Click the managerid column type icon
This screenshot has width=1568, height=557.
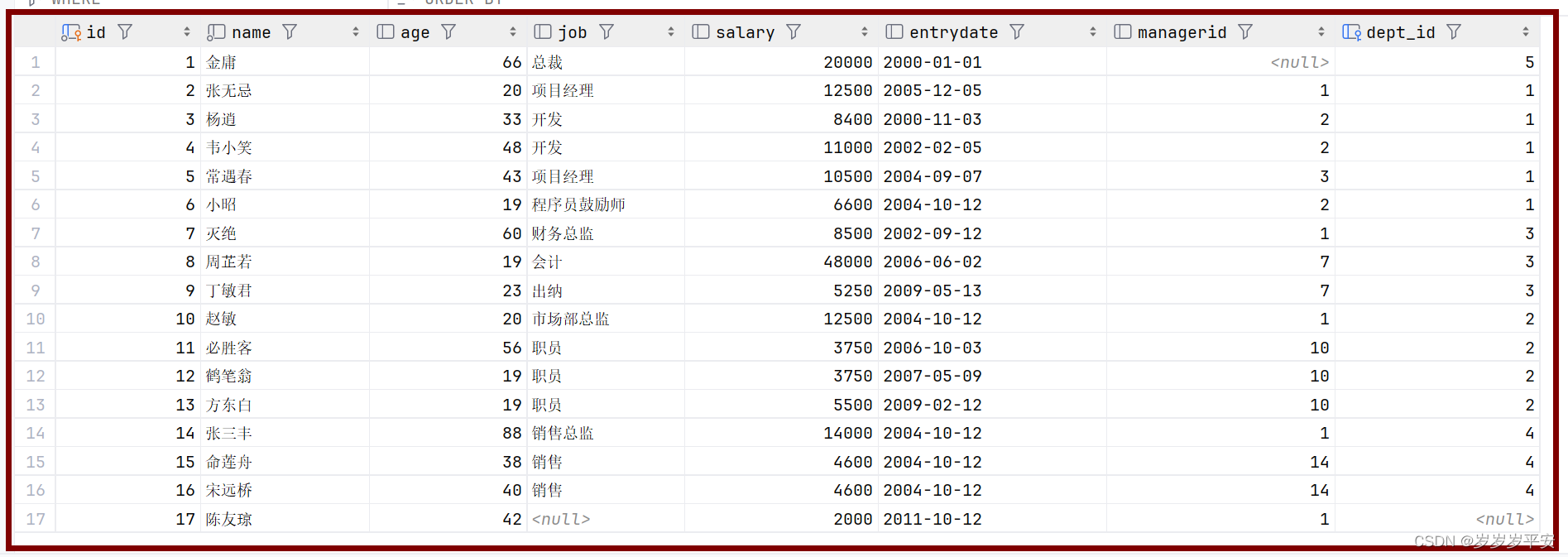[1123, 32]
